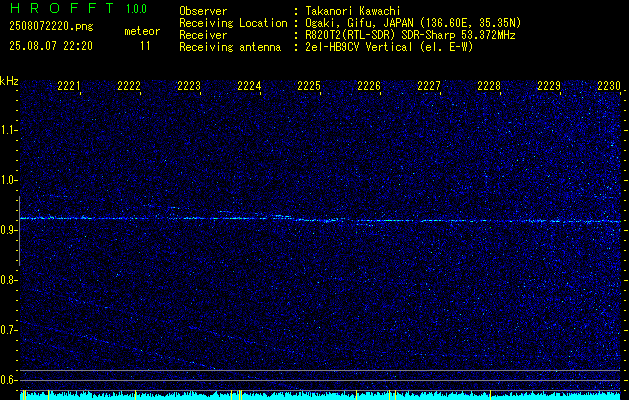Select the 2223 time marker

pos(189,86)
